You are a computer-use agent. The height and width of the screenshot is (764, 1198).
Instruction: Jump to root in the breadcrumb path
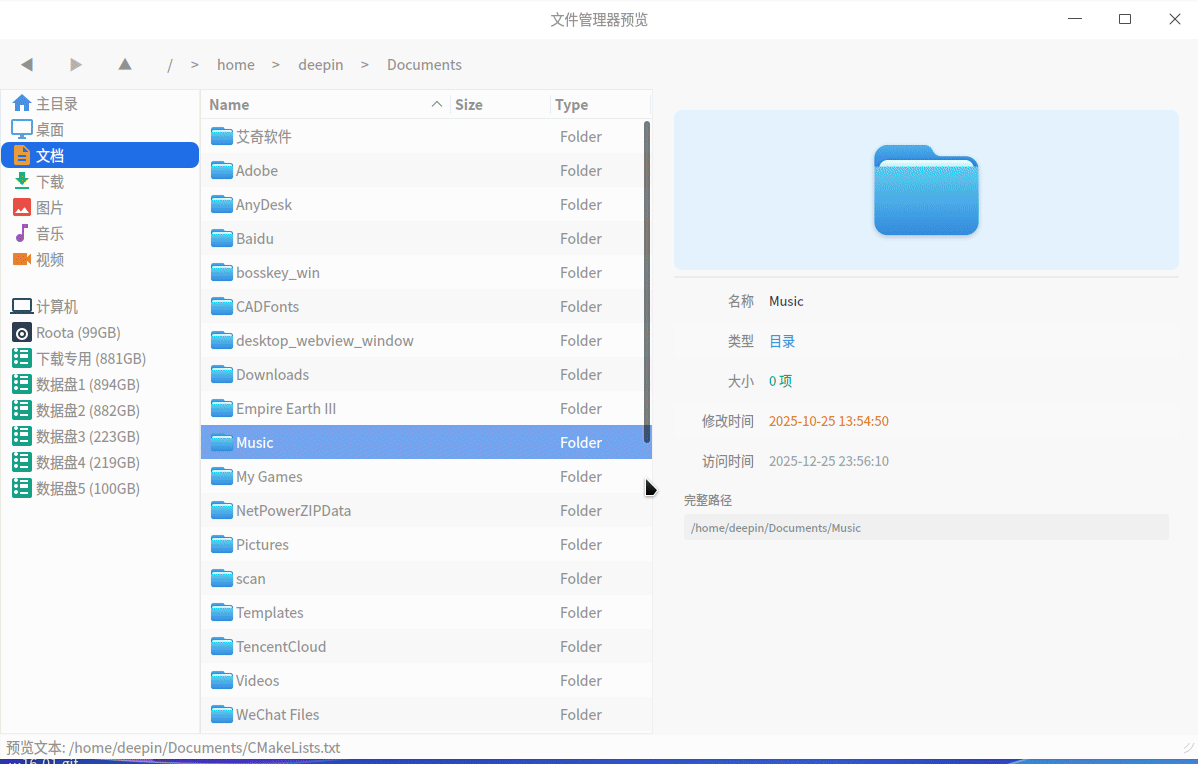click(x=170, y=65)
